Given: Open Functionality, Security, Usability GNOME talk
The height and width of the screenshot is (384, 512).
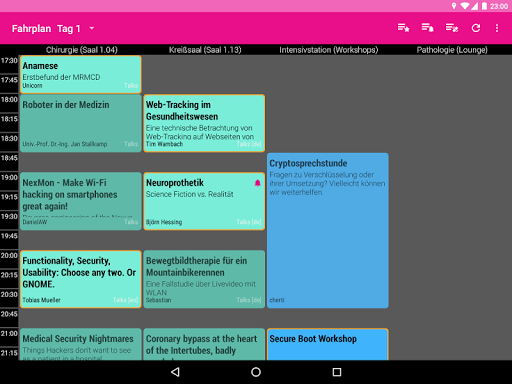Looking at the screenshot, I should pyautogui.click(x=81, y=279).
